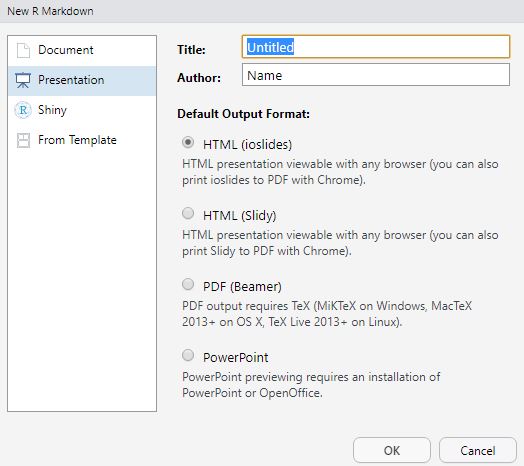Focus the Author name field
The width and height of the screenshot is (524, 466).
tap(376, 75)
